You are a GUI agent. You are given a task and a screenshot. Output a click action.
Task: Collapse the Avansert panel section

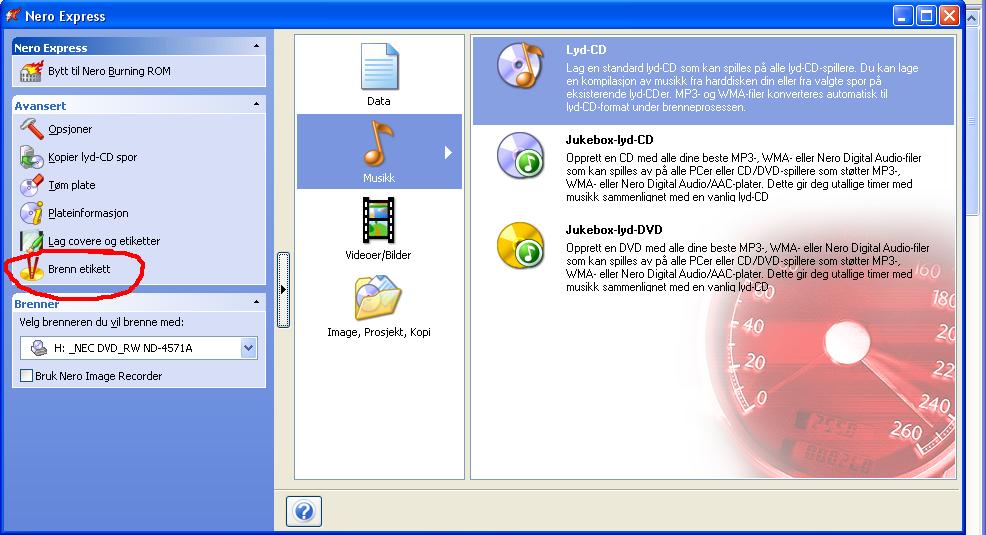(256, 104)
